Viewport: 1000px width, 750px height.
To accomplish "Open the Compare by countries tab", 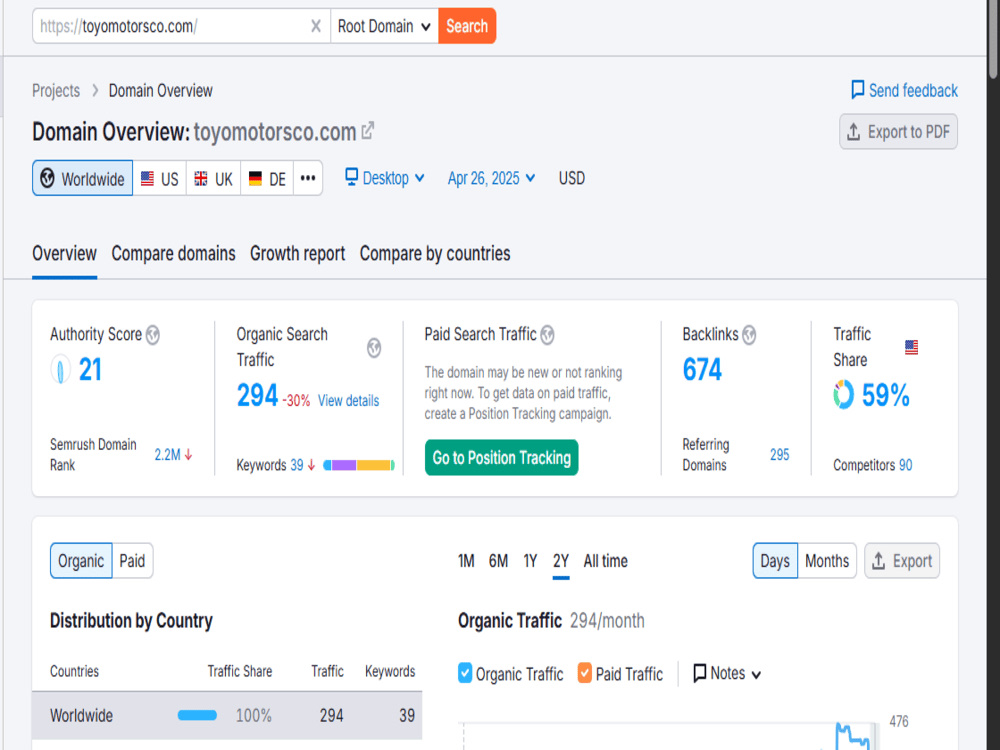I will point(435,253).
